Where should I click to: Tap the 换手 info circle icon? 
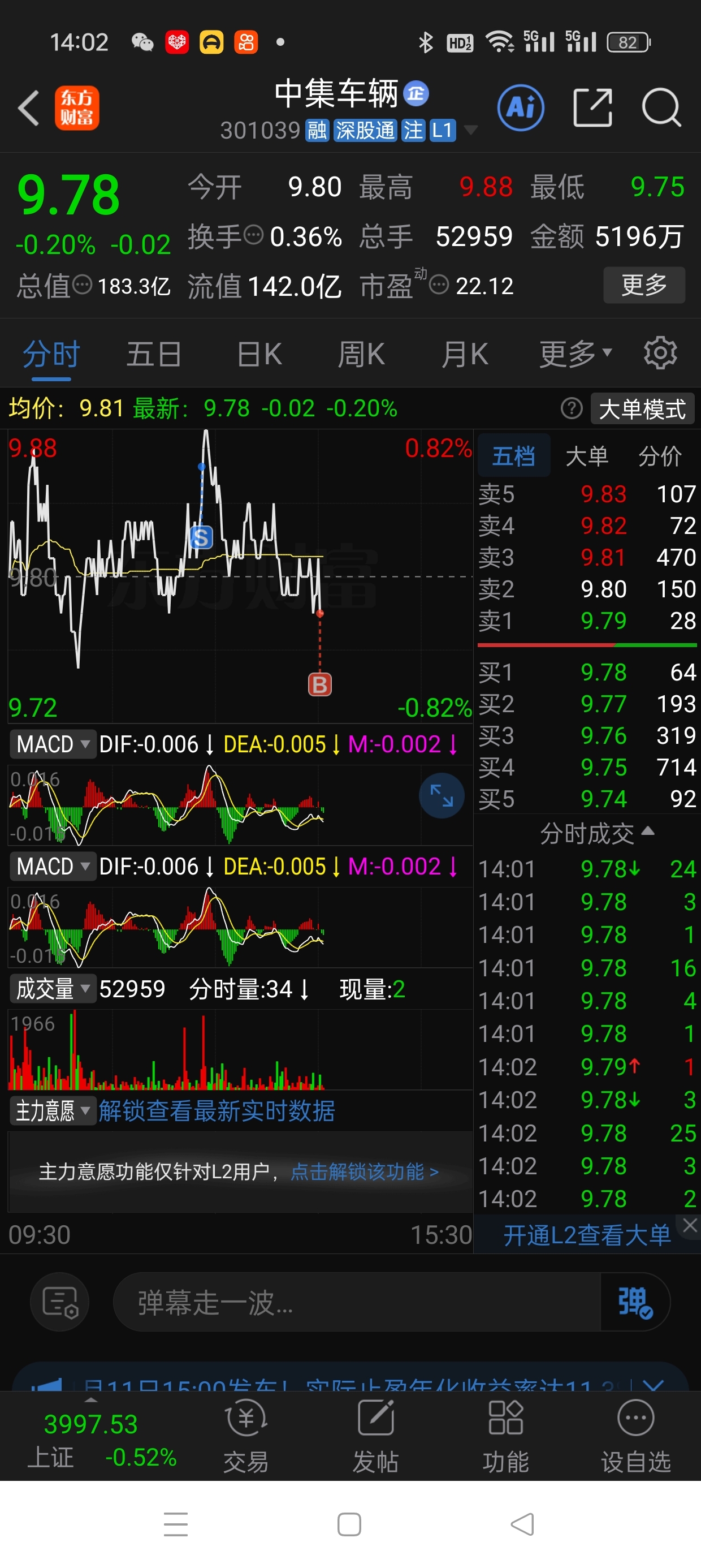[253, 234]
